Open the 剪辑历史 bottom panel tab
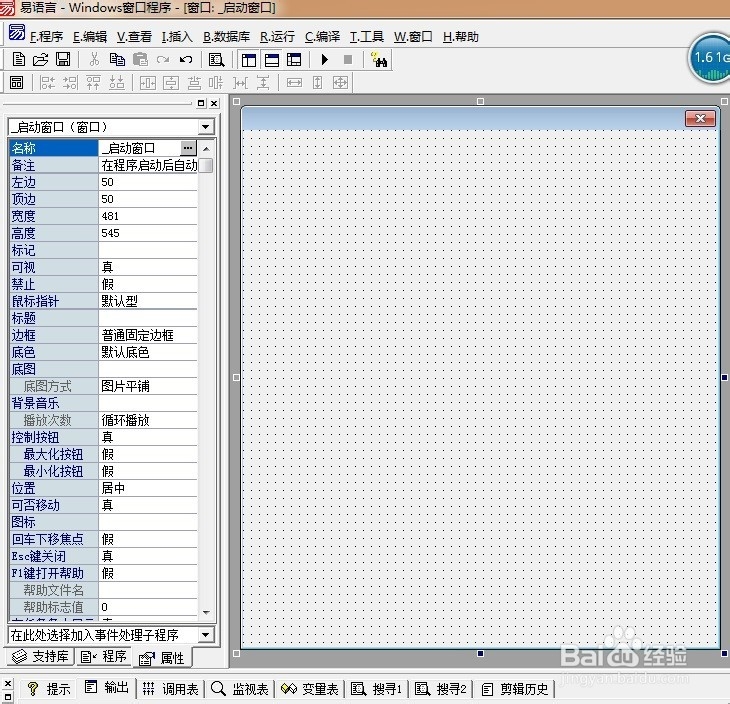This screenshot has height=704, width=730. click(515, 689)
